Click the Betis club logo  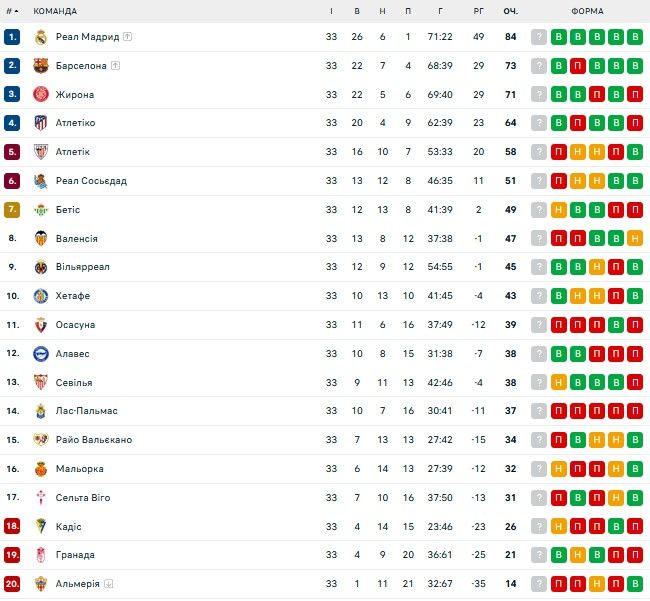coord(41,210)
